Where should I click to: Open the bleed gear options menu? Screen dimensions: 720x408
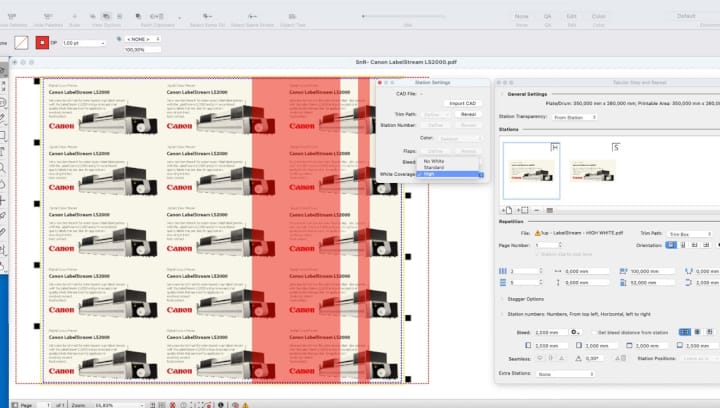(x=575, y=332)
